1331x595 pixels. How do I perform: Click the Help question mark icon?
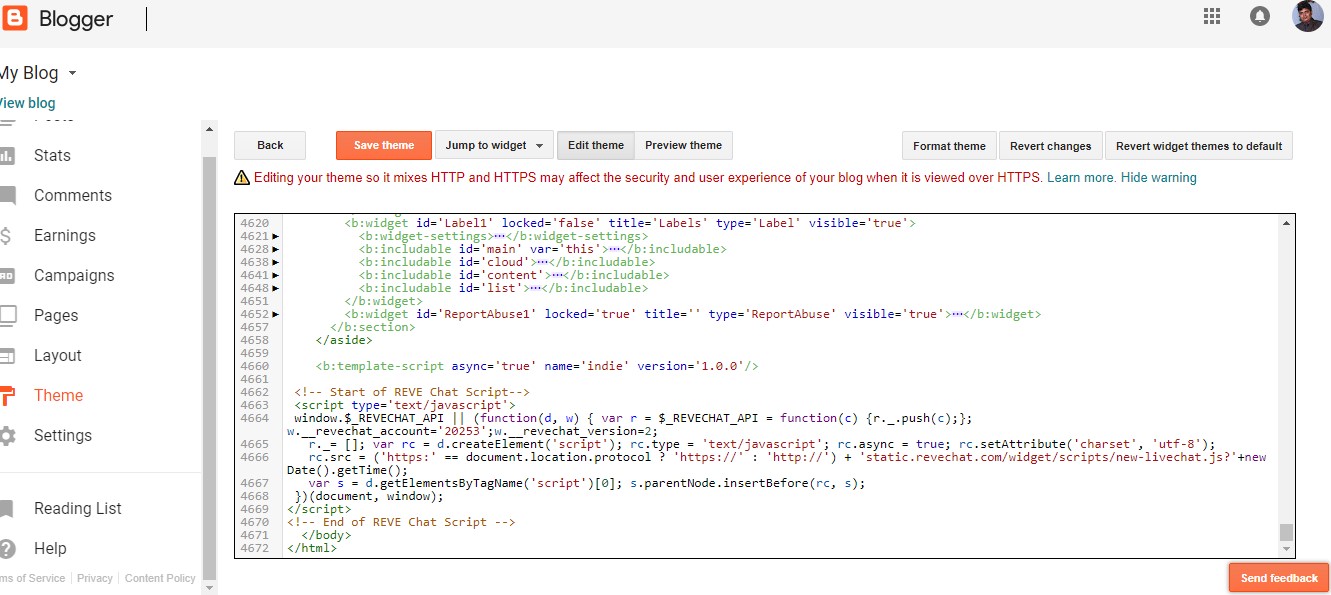tap(7, 549)
